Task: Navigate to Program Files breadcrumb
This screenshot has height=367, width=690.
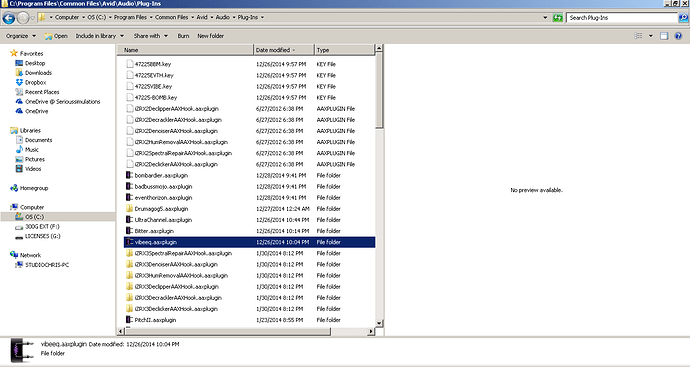Action: coord(130,18)
